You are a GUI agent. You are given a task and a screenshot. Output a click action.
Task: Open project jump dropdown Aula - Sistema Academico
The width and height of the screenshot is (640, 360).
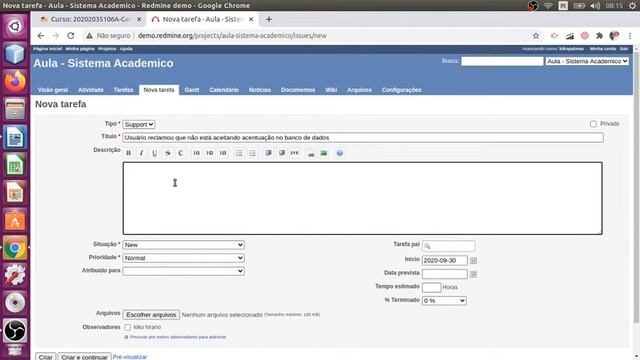coord(587,61)
